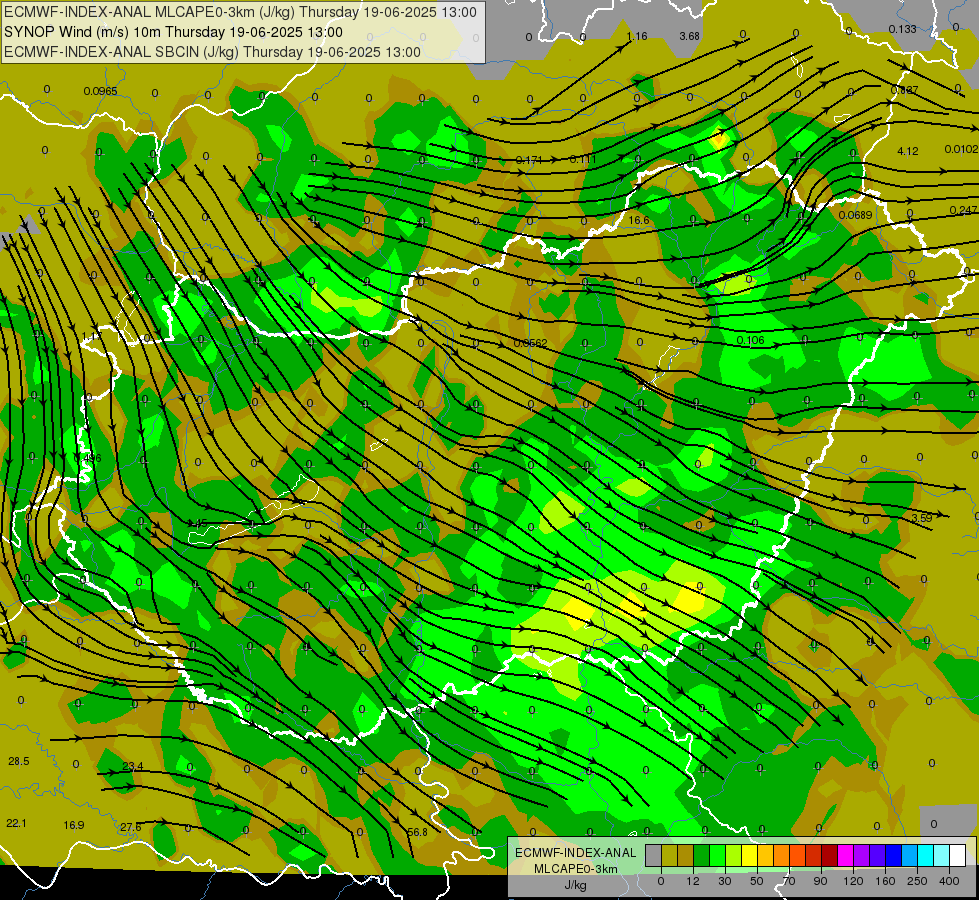Click the map value '0.0689'
Image resolution: width=979 pixels, height=900 pixels.
point(855,215)
